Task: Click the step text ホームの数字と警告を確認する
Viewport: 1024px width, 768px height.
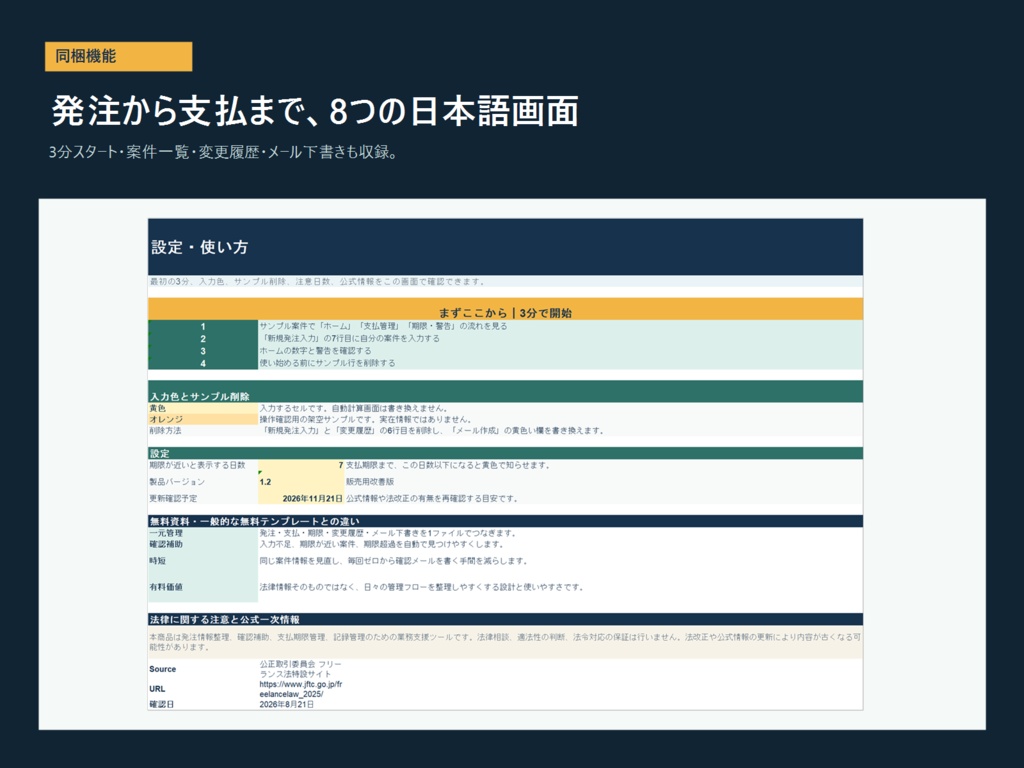Action: pos(315,351)
